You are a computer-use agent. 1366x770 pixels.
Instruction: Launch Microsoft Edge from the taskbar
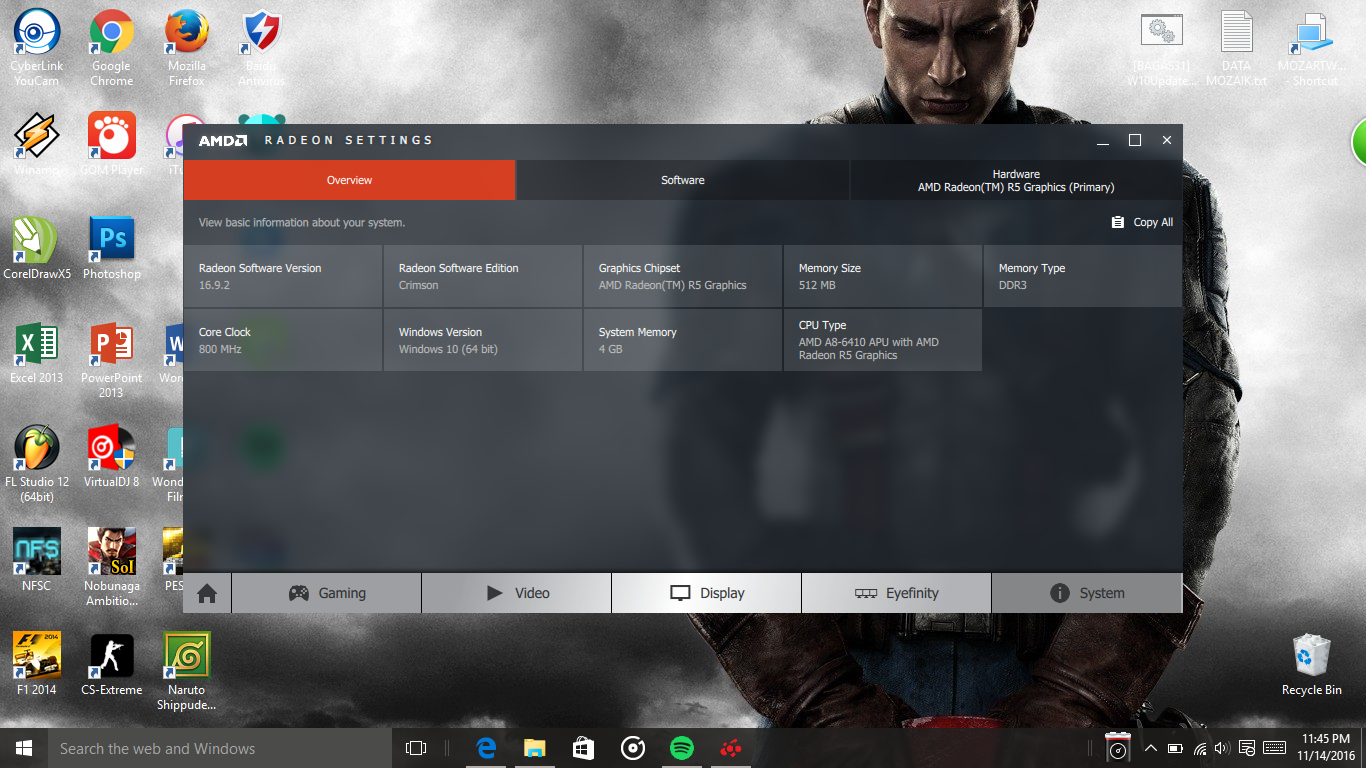click(487, 748)
